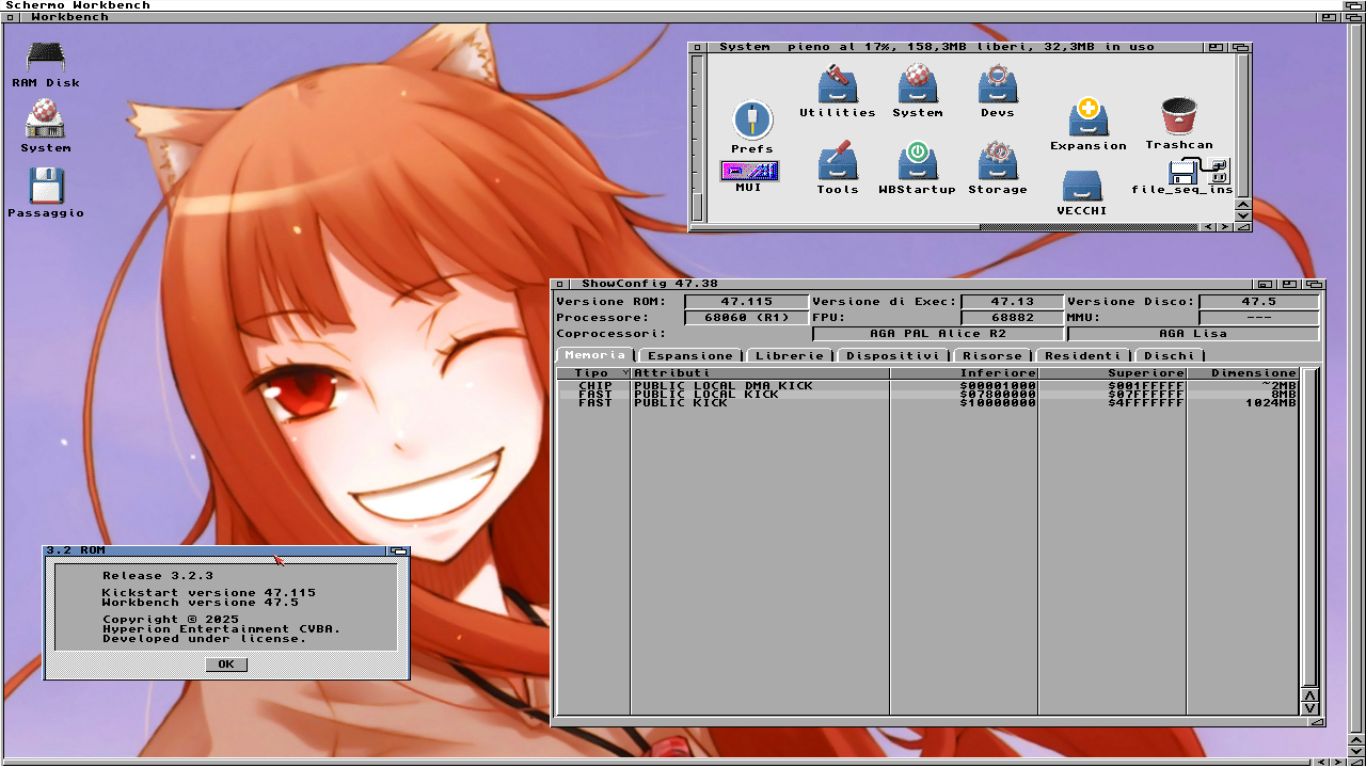Screen dimensions: 1366x766
Task: Select the Expansion drawer icon
Action: (1088, 124)
